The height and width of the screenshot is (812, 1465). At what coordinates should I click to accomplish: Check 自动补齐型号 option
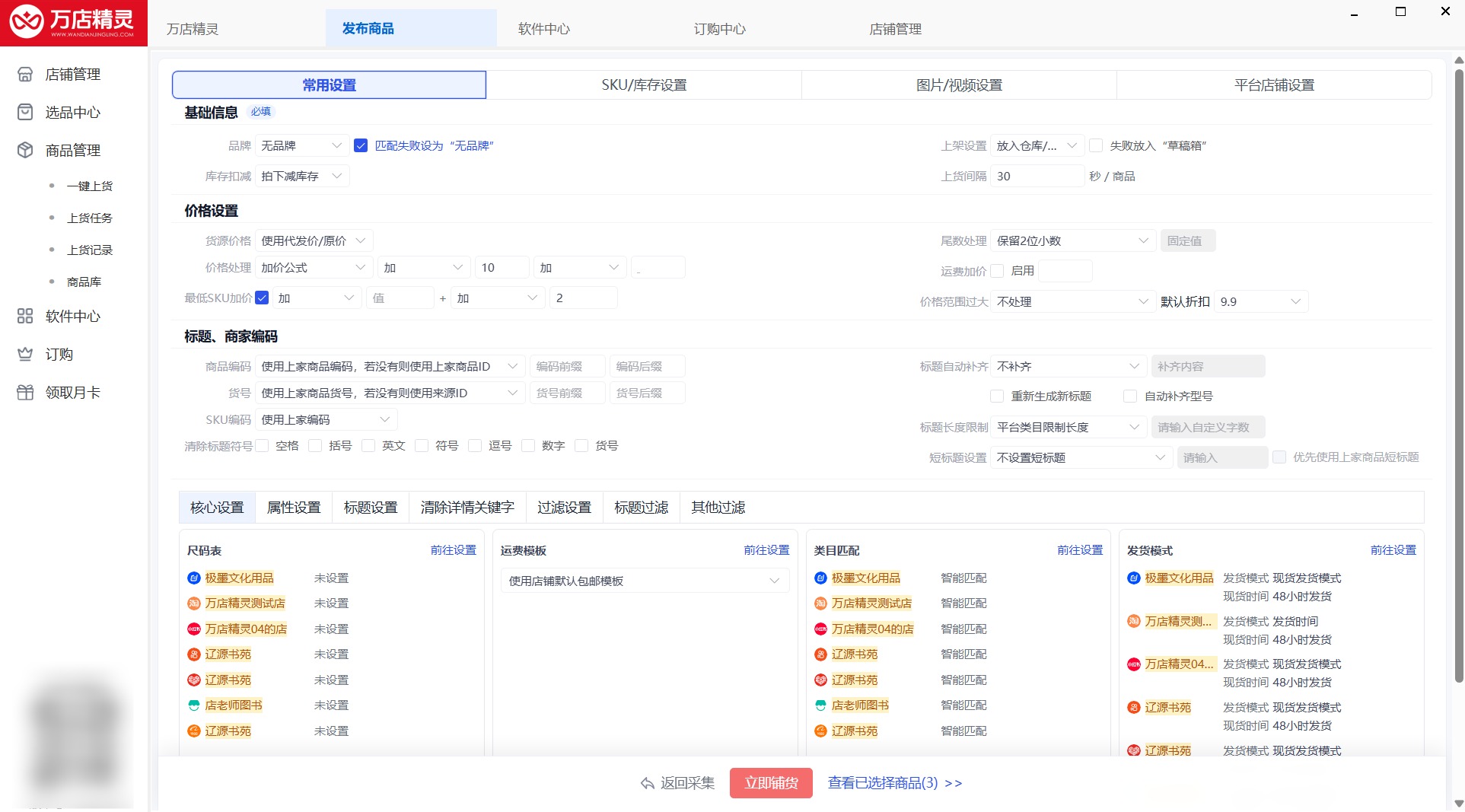click(x=1130, y=396)
